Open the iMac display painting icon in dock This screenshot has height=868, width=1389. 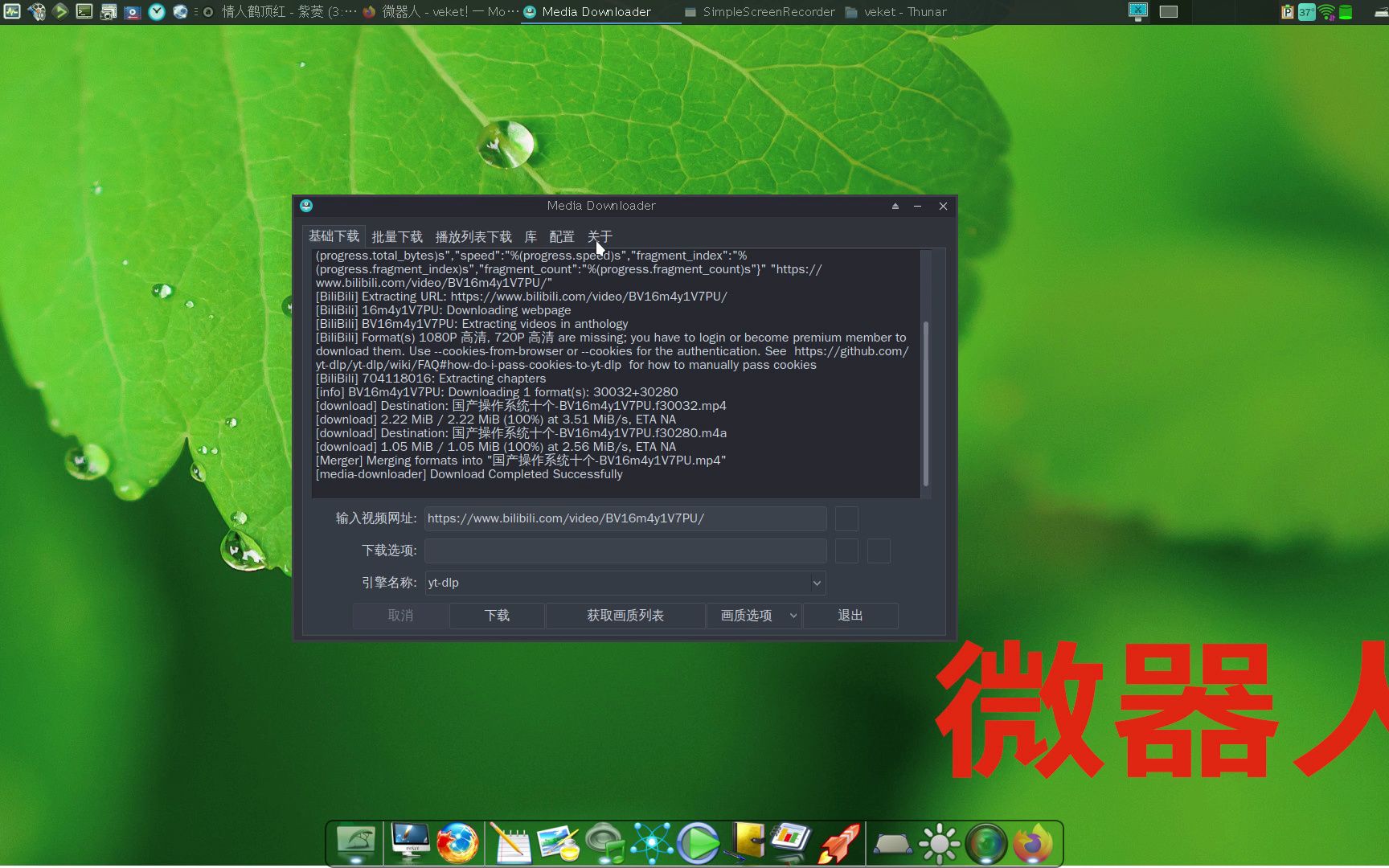coord(410,842)
